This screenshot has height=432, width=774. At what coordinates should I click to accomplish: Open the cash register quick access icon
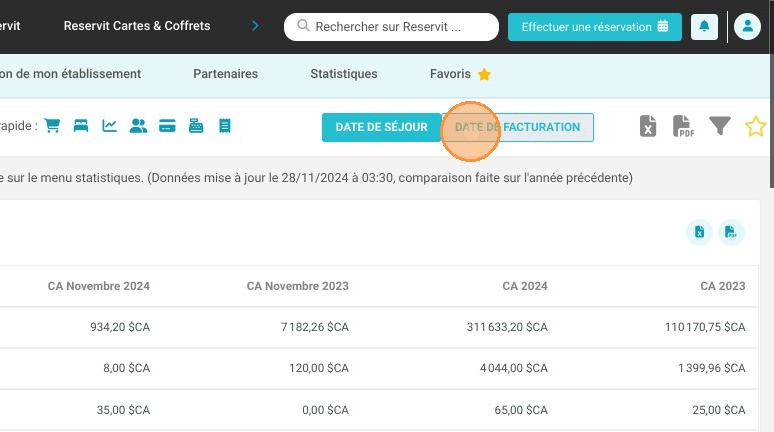(196, 126)
